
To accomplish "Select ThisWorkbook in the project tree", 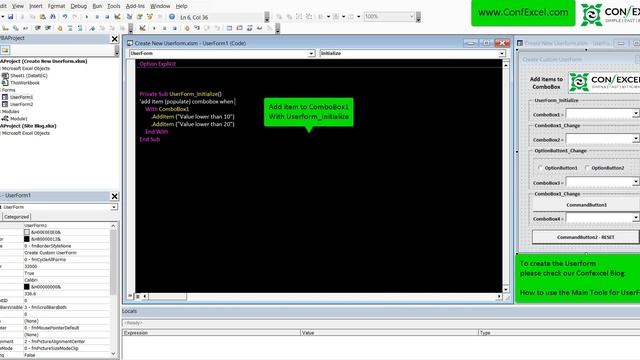I will (24, 83).
